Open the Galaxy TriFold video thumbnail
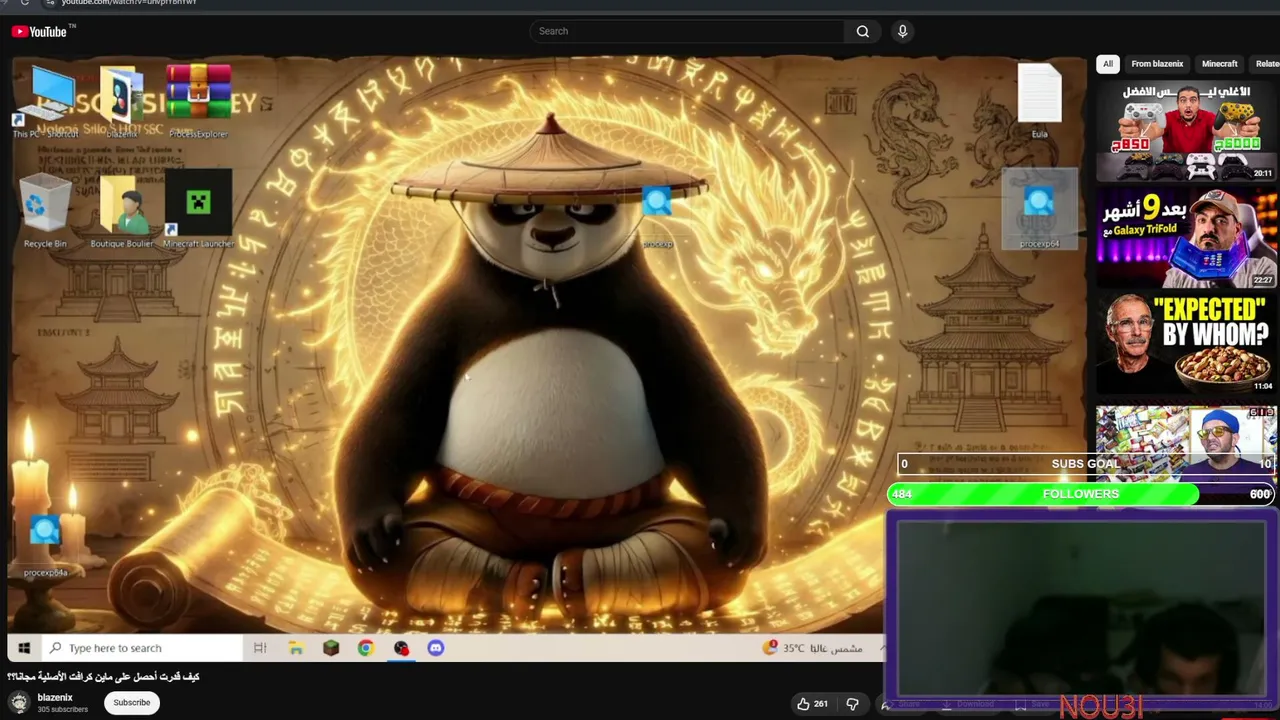 [x=1186, y=237]
